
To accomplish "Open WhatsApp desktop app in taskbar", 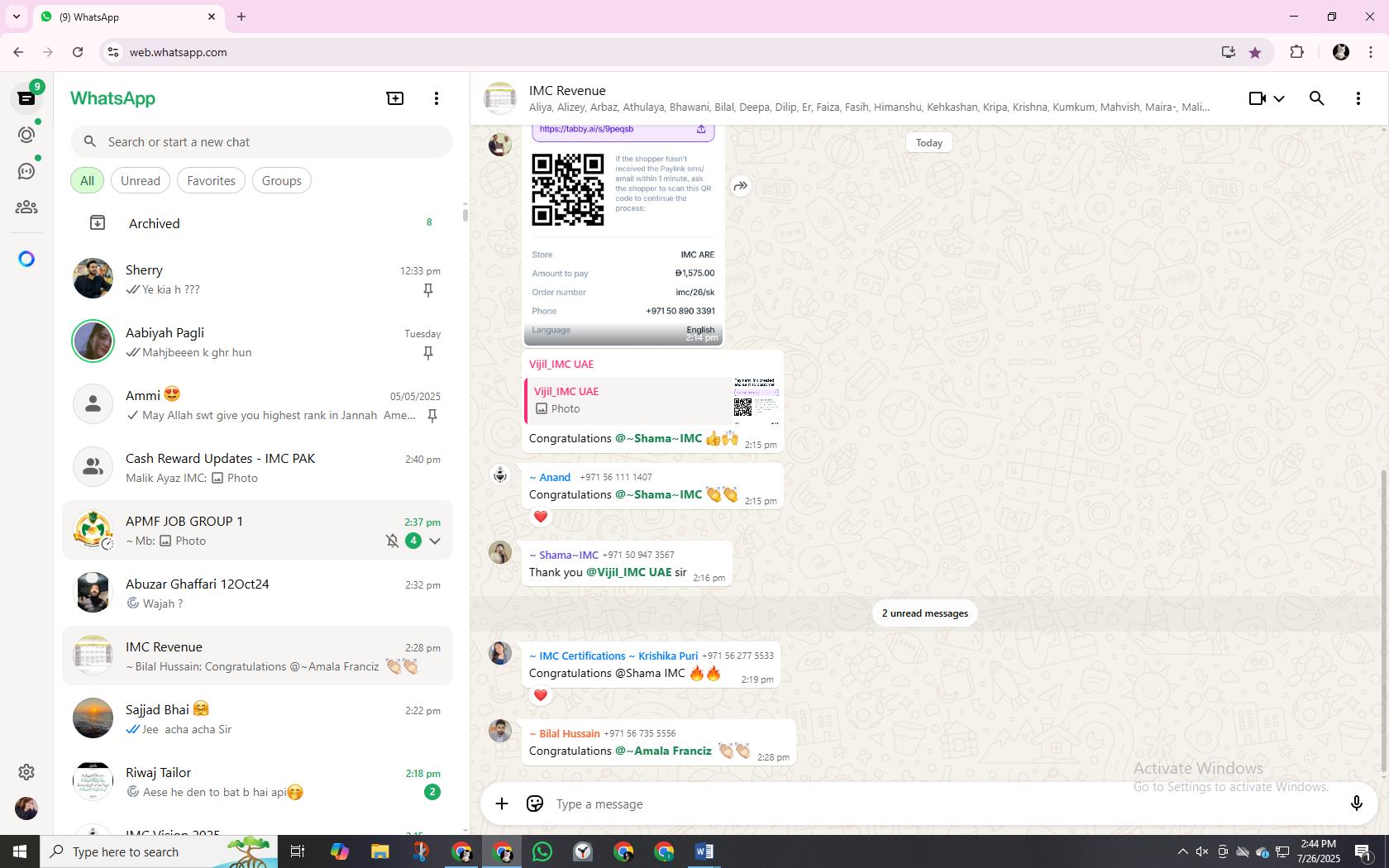I will pyautogui.click(x=542, y=851).
